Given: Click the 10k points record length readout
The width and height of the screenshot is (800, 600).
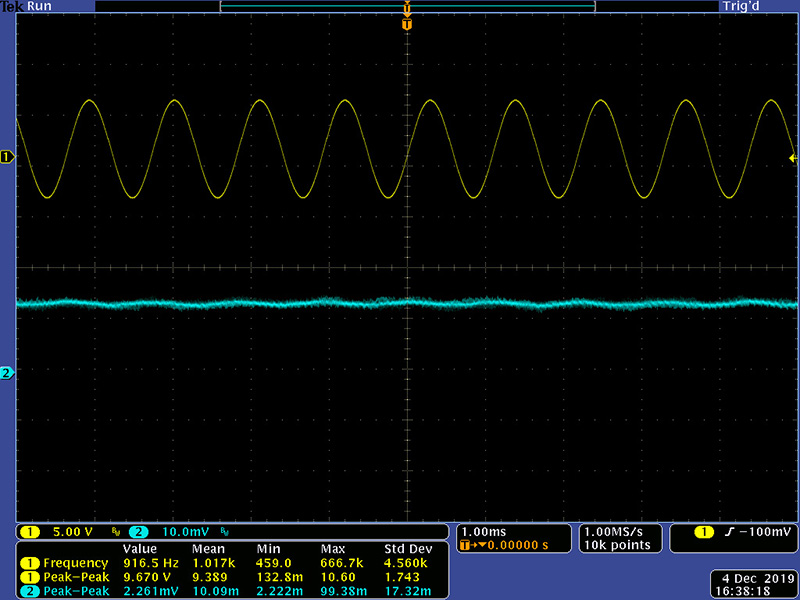Looking at the screenshot, I should pos(617,545).
